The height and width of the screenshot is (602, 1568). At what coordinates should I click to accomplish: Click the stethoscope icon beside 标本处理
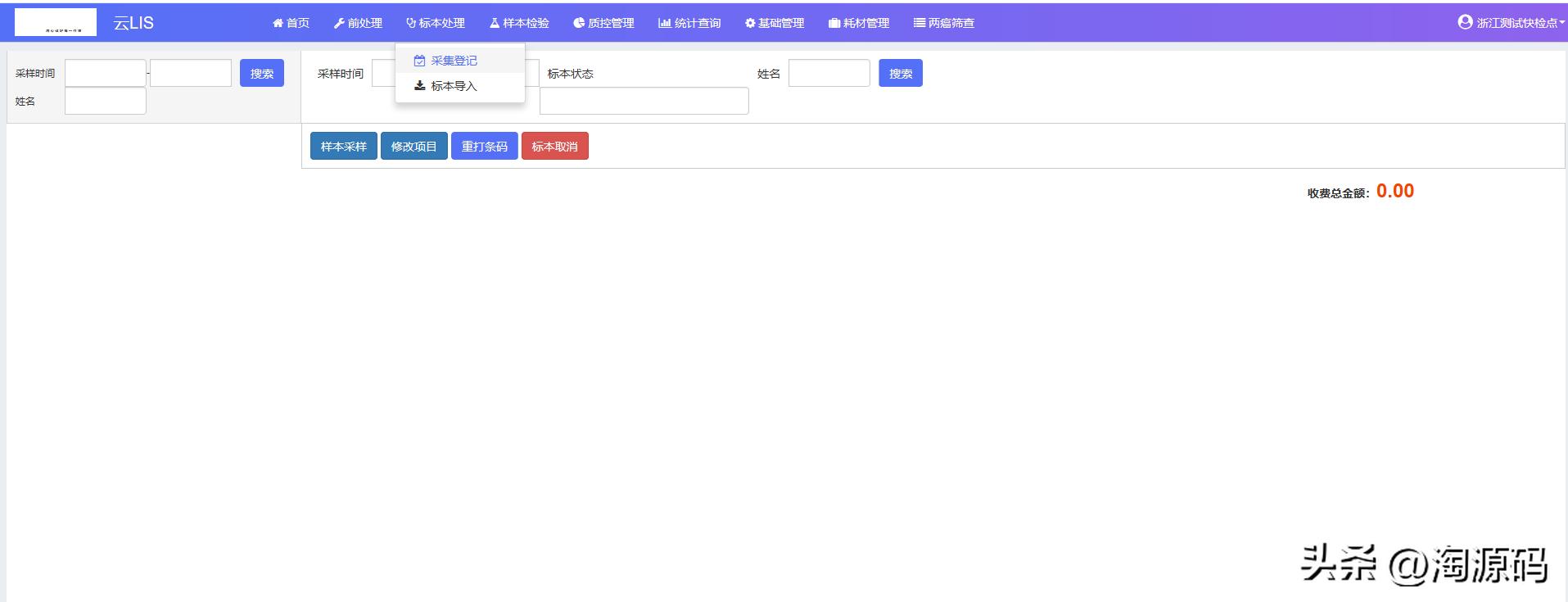(x=411, y=23)
